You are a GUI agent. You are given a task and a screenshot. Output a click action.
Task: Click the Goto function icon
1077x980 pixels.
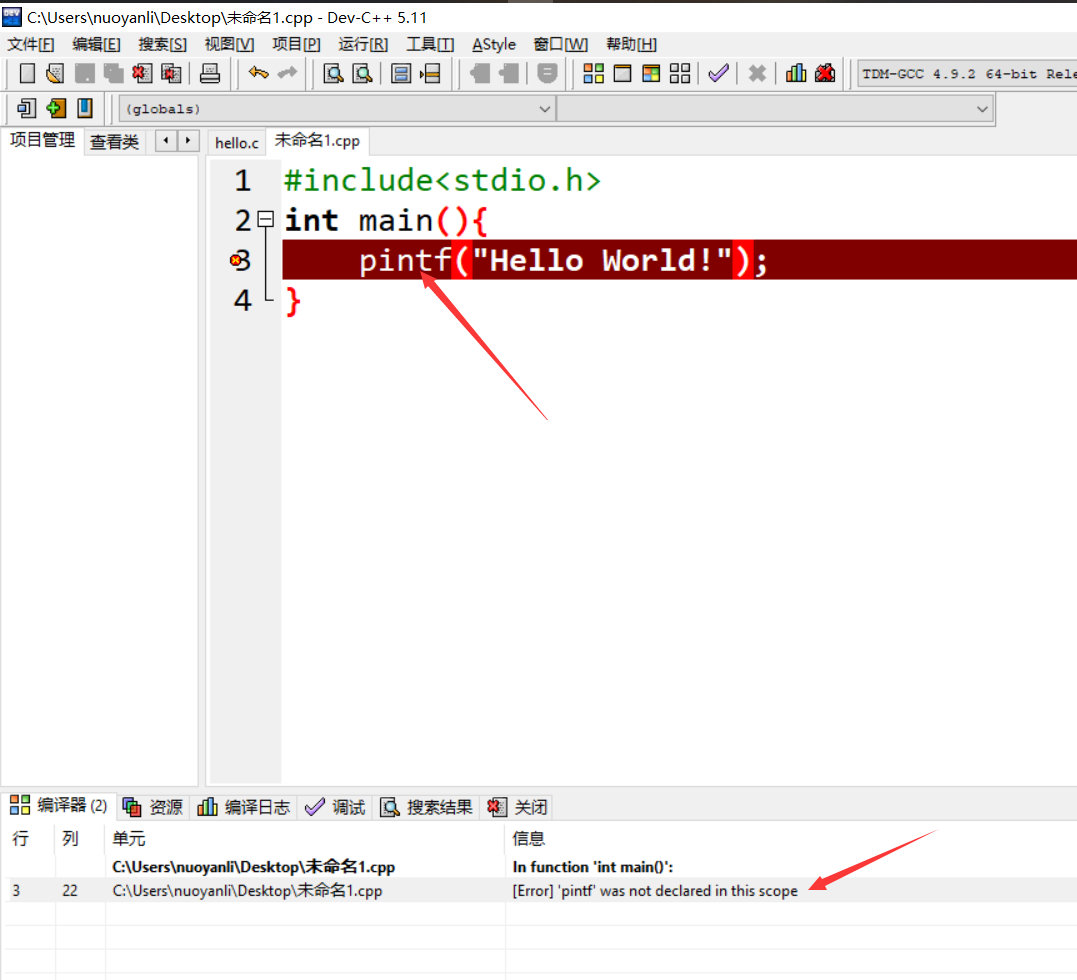[x=400, y=73]
